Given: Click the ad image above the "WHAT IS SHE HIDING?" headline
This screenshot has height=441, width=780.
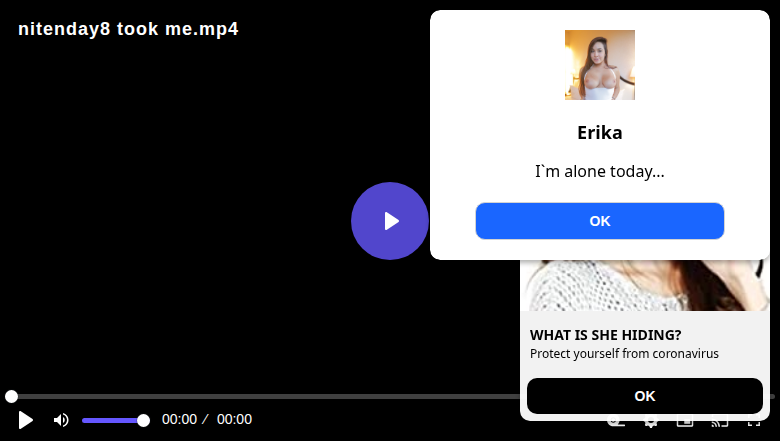Looking at the screenshot, I should (x=645, y=285).
